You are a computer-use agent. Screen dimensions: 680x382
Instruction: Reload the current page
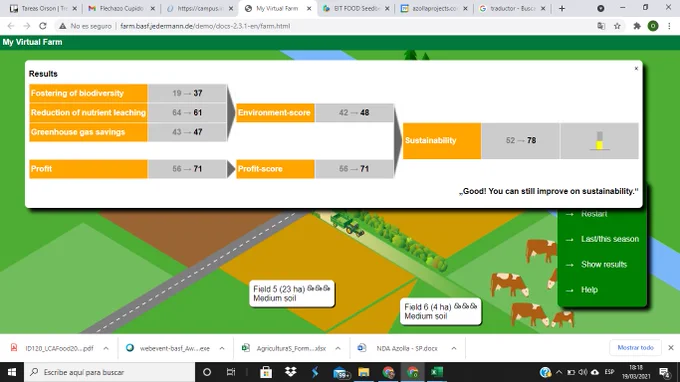[x=42, y=26]
